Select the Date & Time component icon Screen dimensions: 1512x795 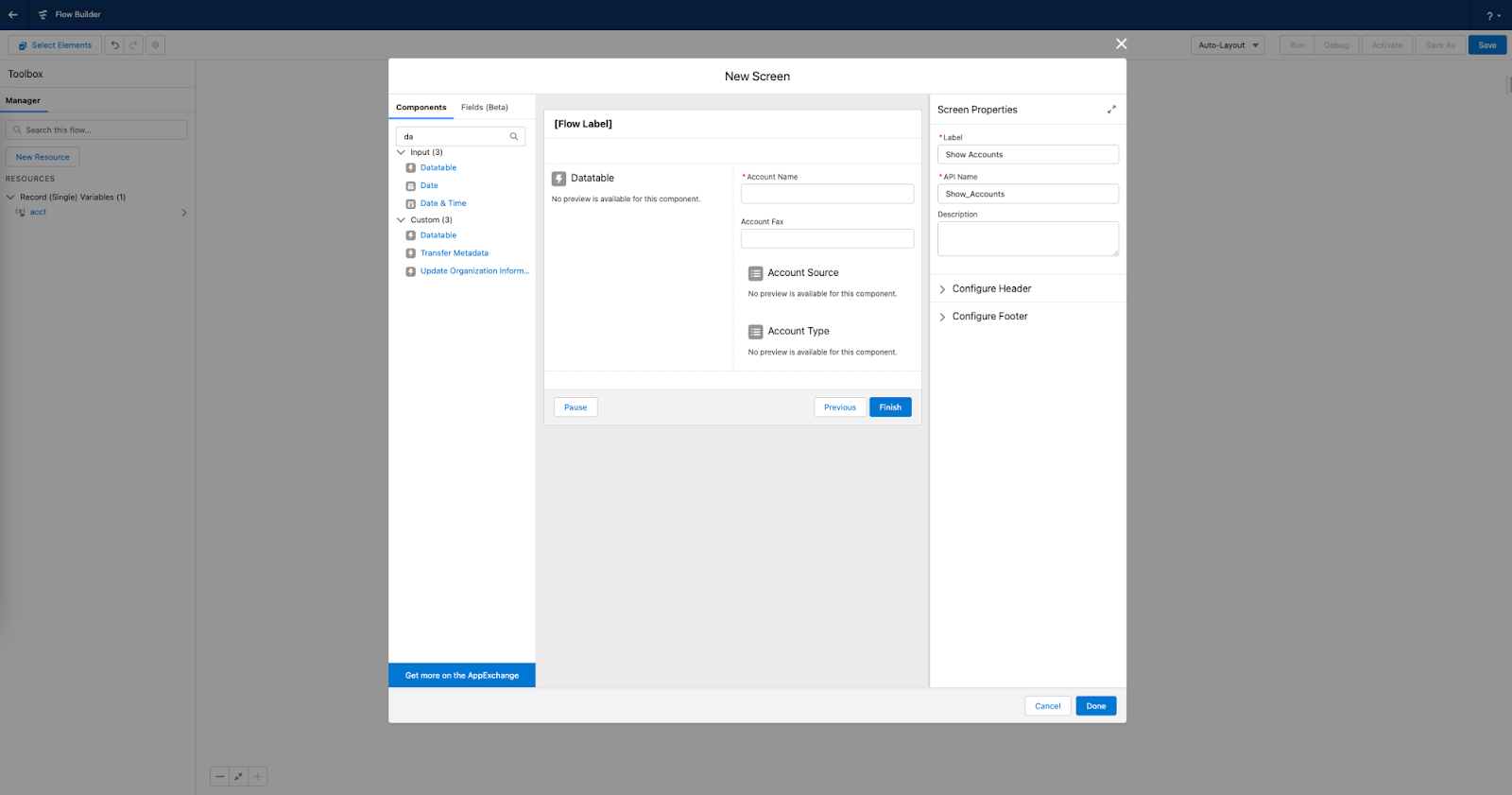pos(411,204)
